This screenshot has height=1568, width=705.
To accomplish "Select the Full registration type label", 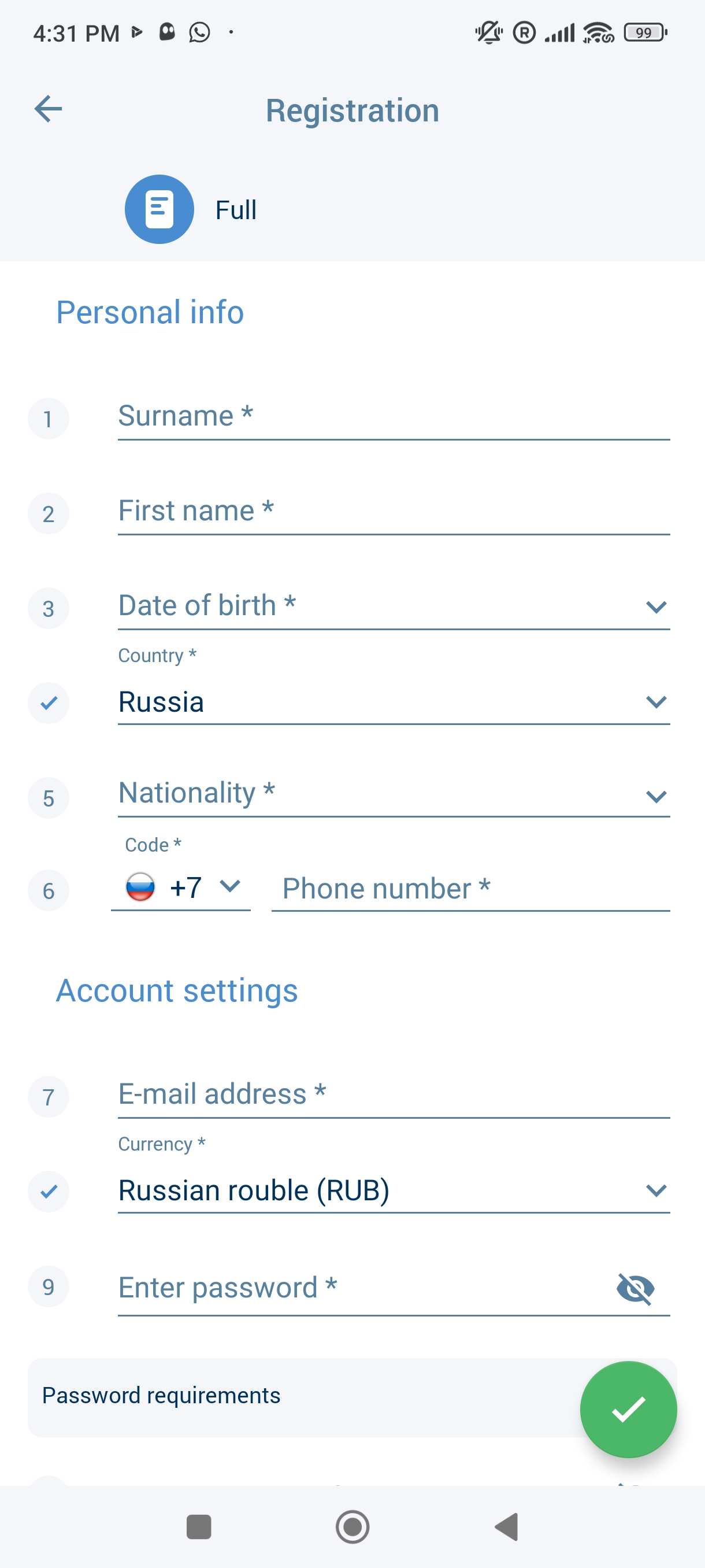I will [x=236, y=210].
